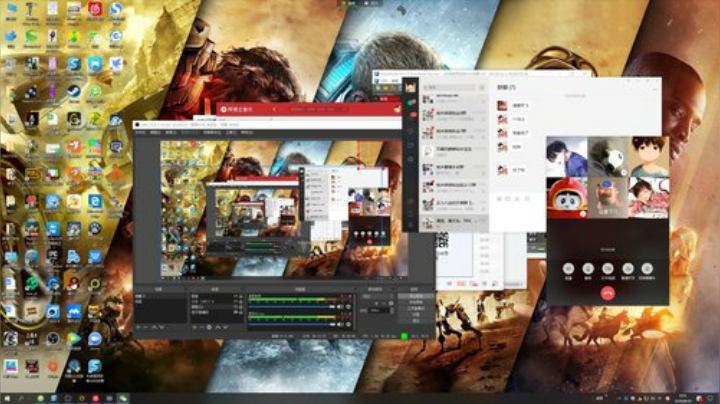
Task: Open the Edit menu in OBS
Action: coord(156,133)
